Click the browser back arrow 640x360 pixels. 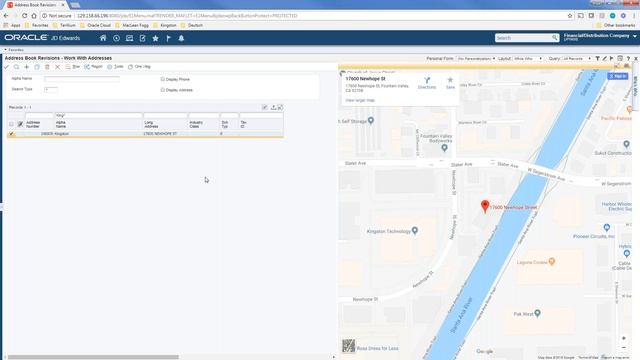[6, 16]
